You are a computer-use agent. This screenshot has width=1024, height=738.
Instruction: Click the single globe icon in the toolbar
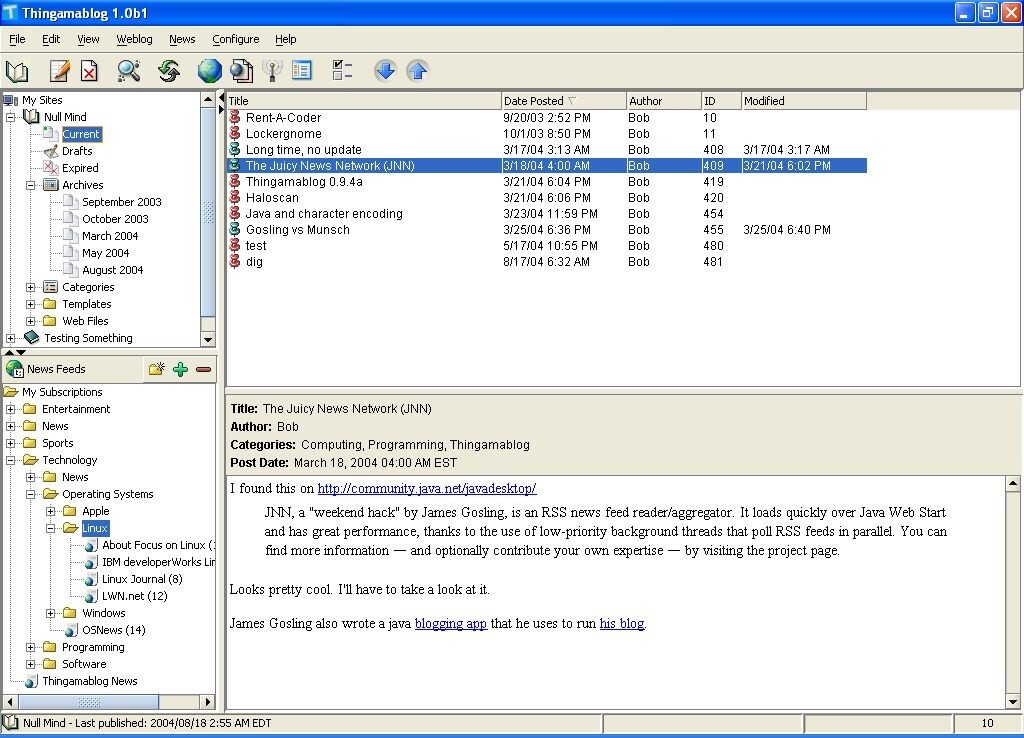point(209,71)
